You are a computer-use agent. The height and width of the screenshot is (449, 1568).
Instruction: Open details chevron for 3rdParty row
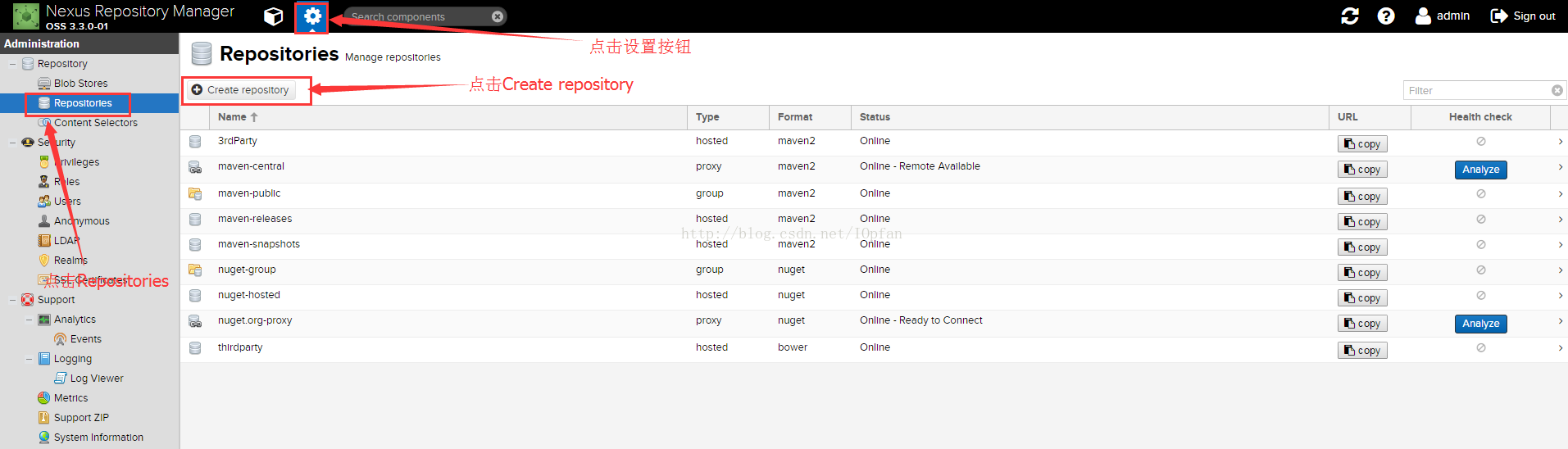1560,142
